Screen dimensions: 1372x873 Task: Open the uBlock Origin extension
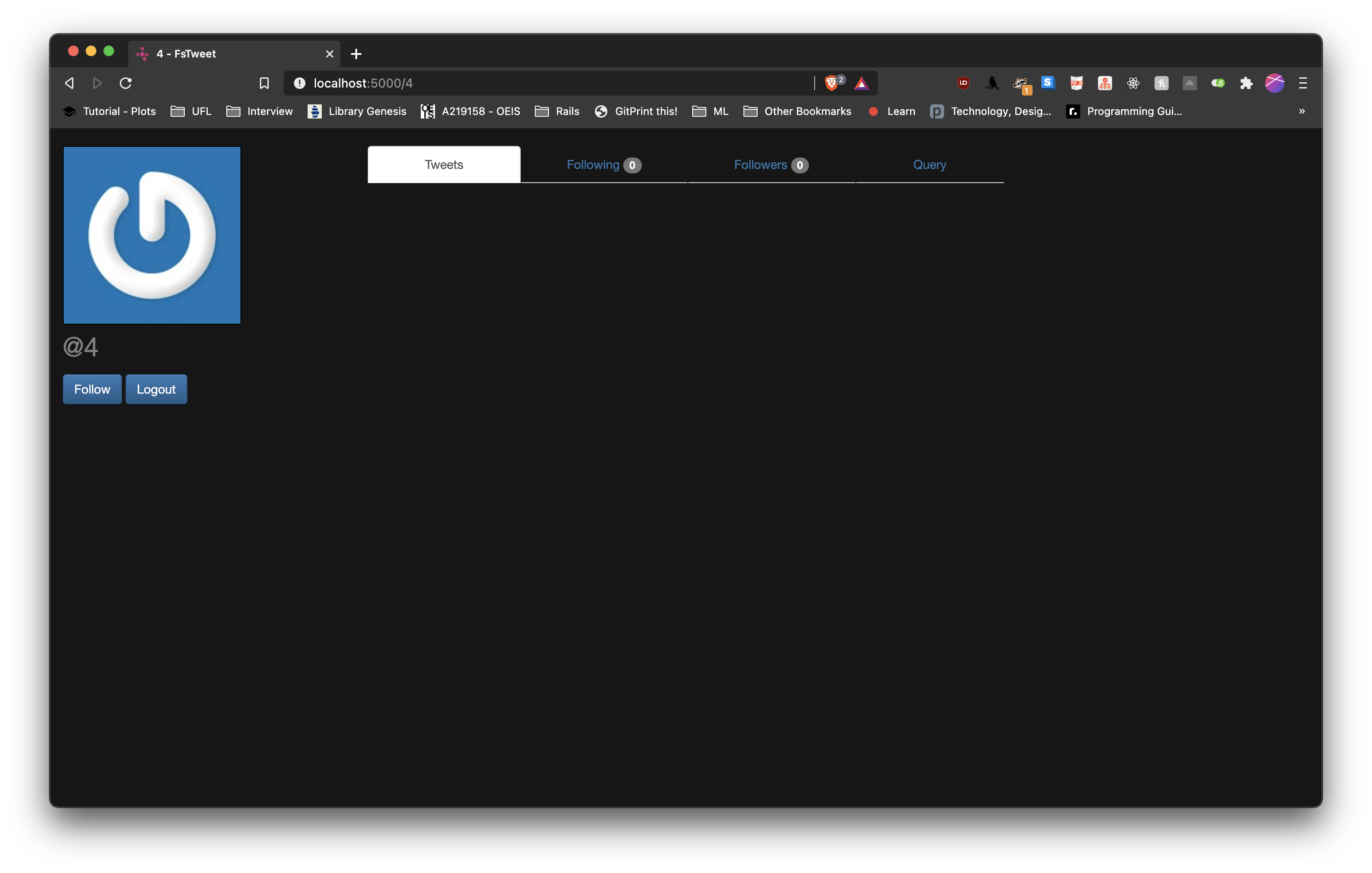click(x=963, y=83)
